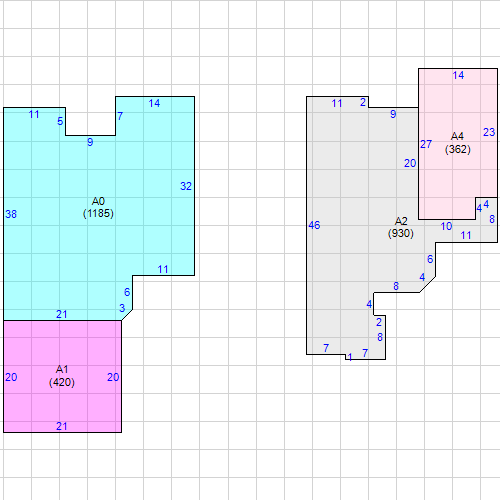
Task: Select the A4 area name label
Action: 457,136
